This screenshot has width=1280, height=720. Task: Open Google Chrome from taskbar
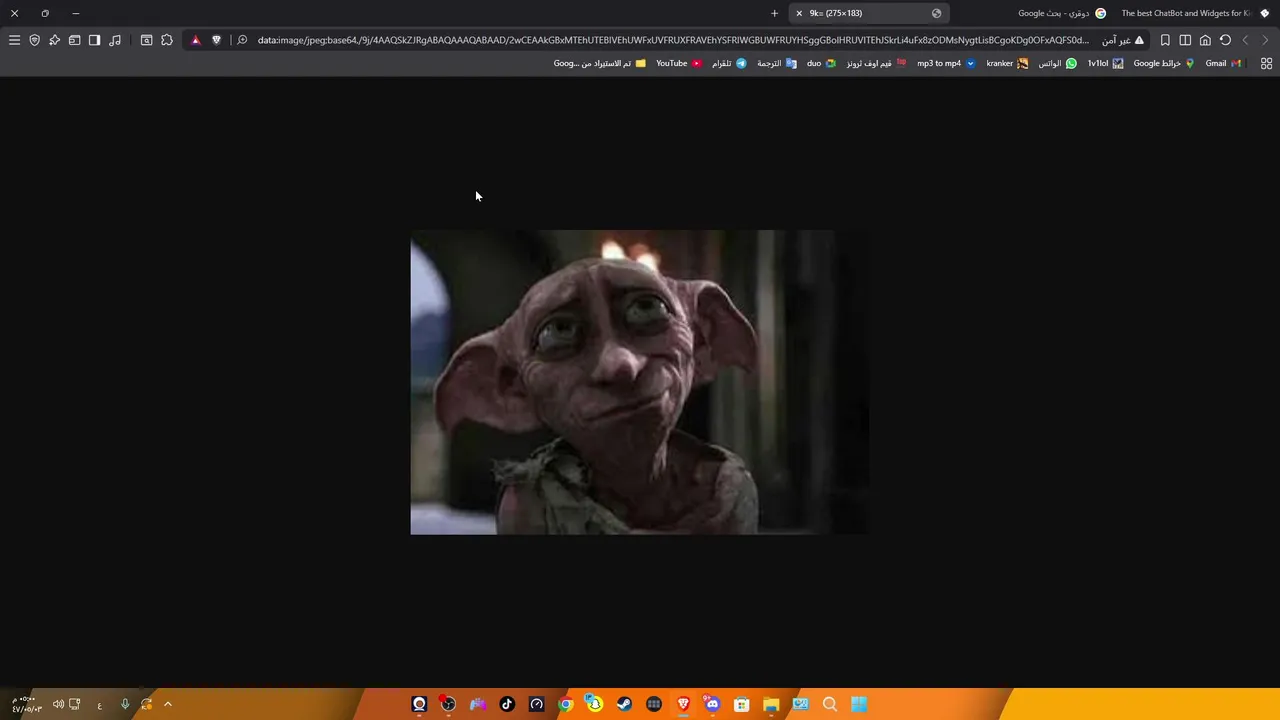pyautogui.click(x=565, y=704)
